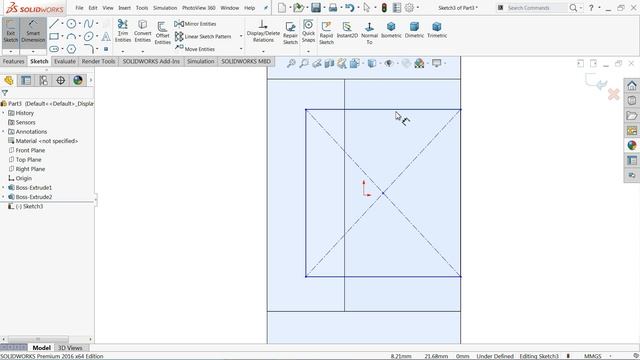Open the PropertyManager tab
Viewport: 640px width, 360px height.
pyautogui.click(x=26, y=80)
